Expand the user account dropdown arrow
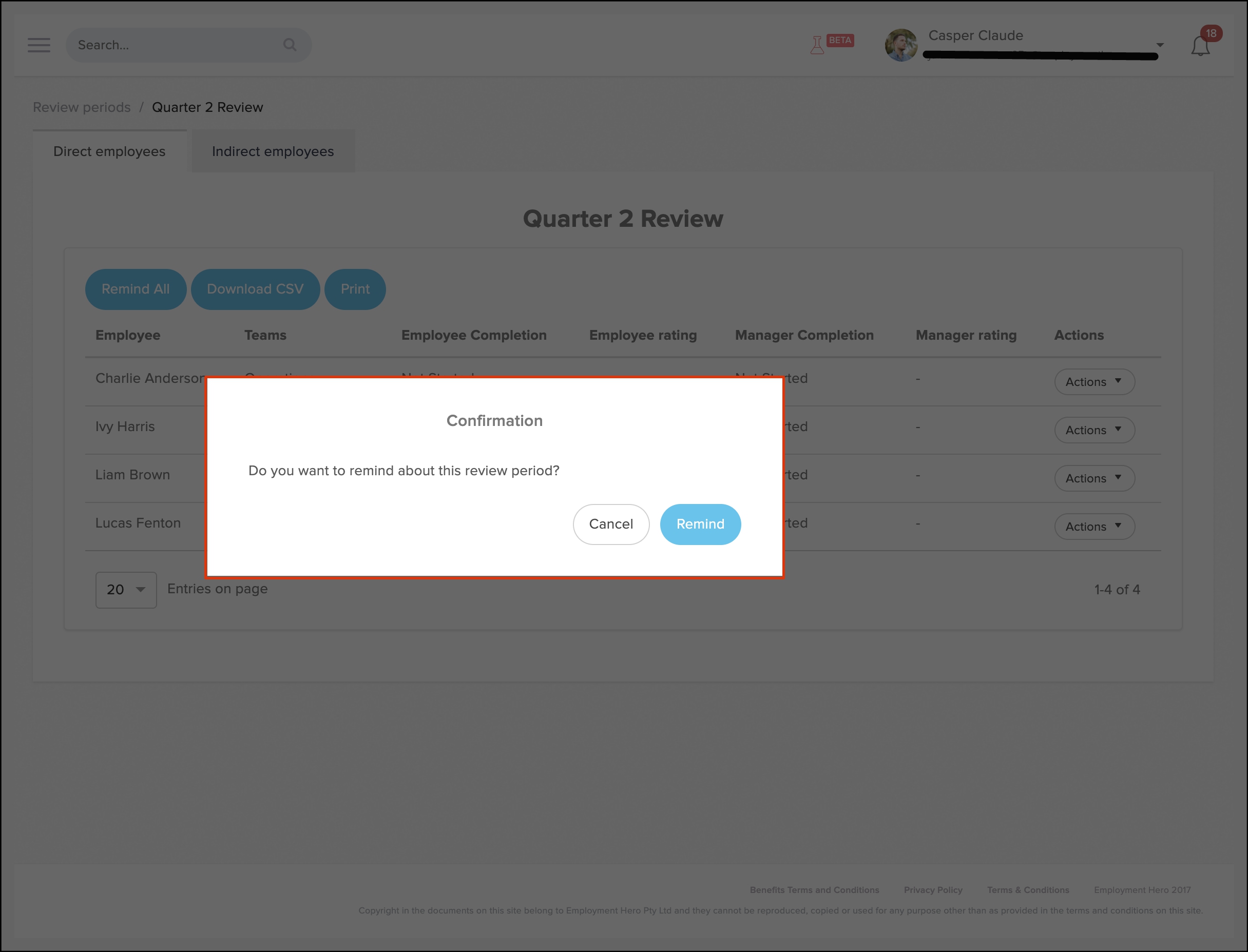This screenshot has height=952, width=1248. coord(1160,45)
